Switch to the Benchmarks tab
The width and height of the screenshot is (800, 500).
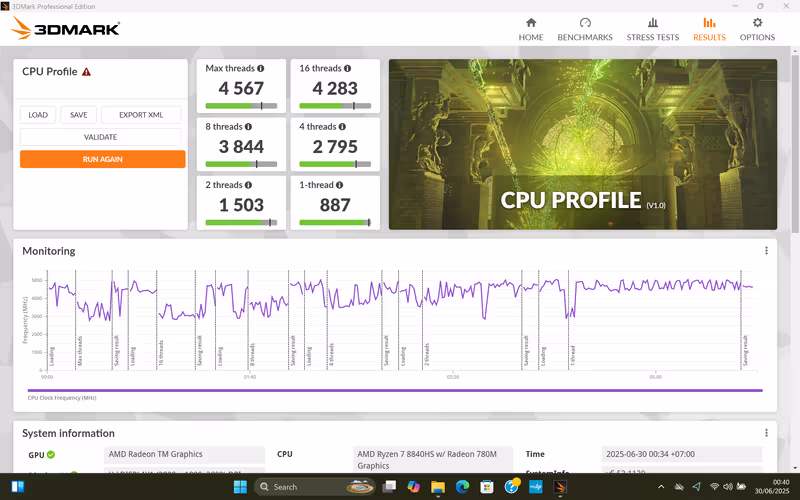point(585,29)
